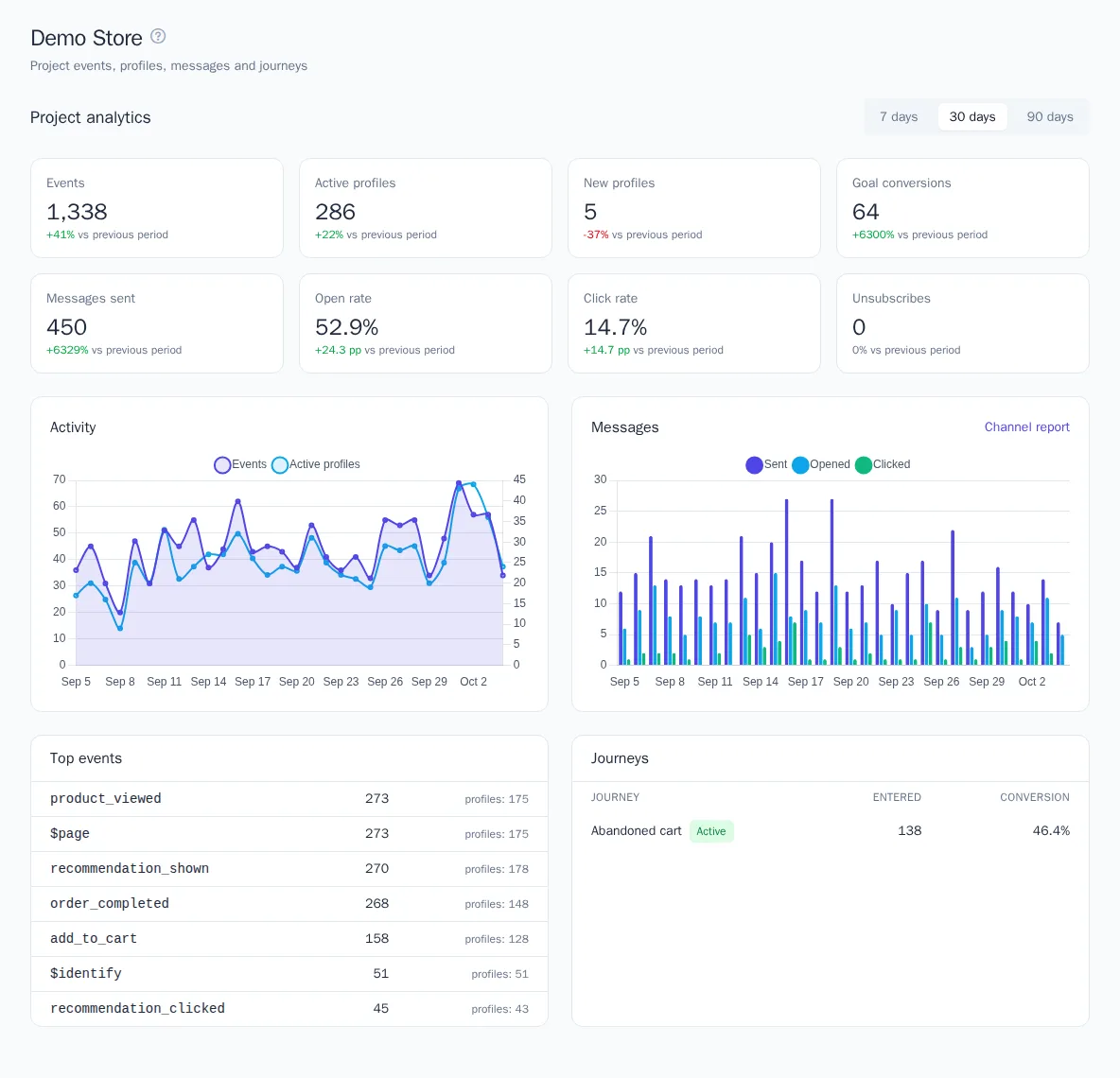The image size is (1120, 1078).
Task: Select the recommendation_clicked event row
Action: 289,1009
